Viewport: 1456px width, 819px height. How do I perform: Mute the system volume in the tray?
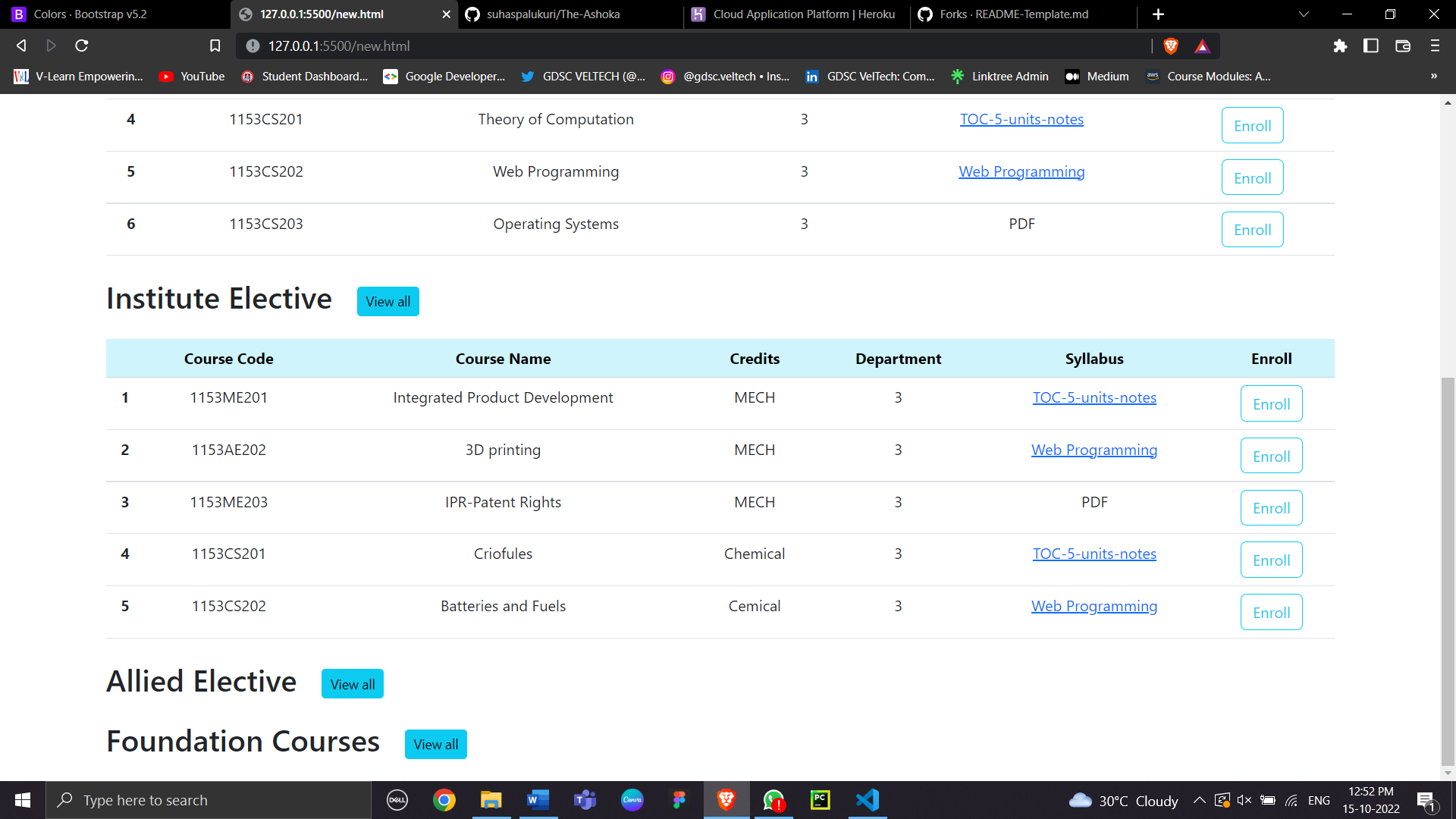pyautogui.click(x=1244, y=799)
